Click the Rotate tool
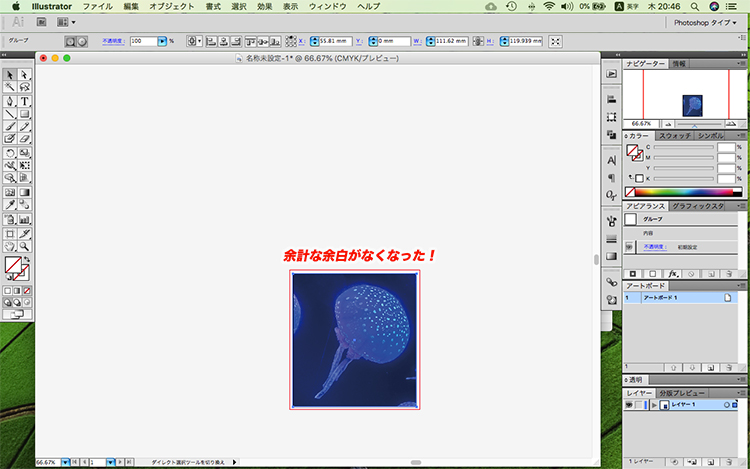 click(10, 153)
